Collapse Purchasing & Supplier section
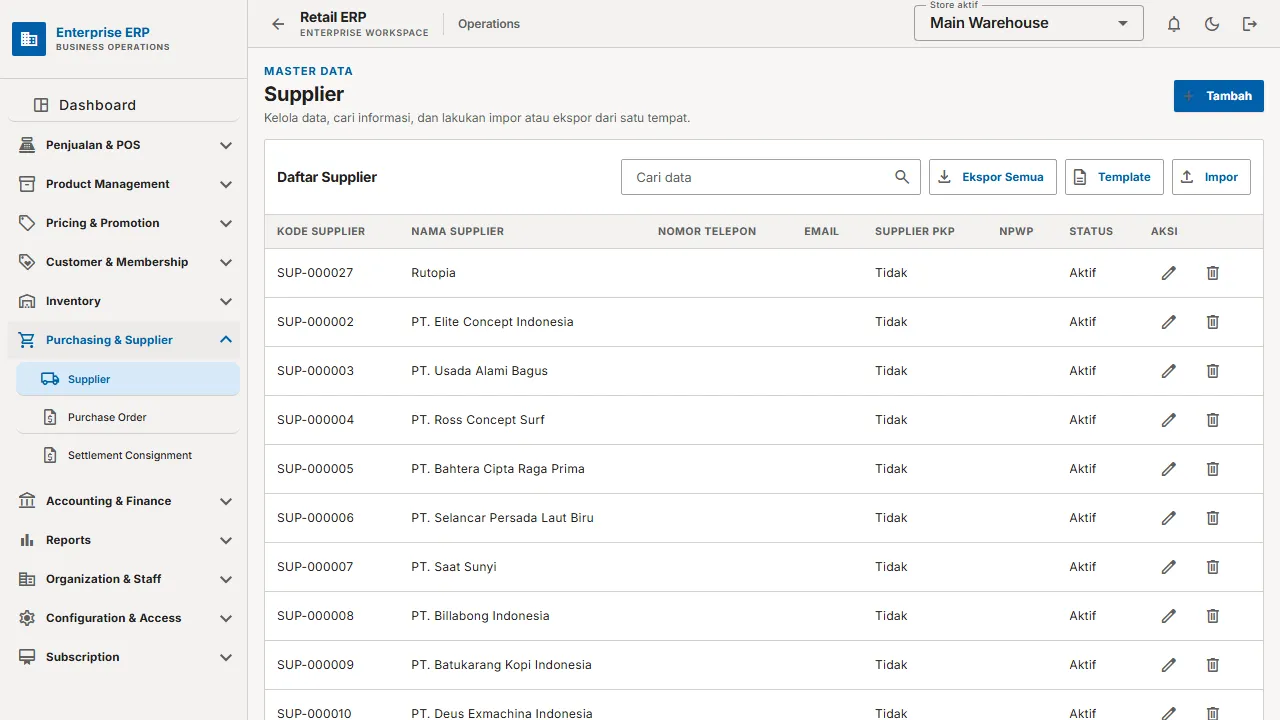Image resolution: width=1280 pixels, height=720 pixels. [125, 340]
